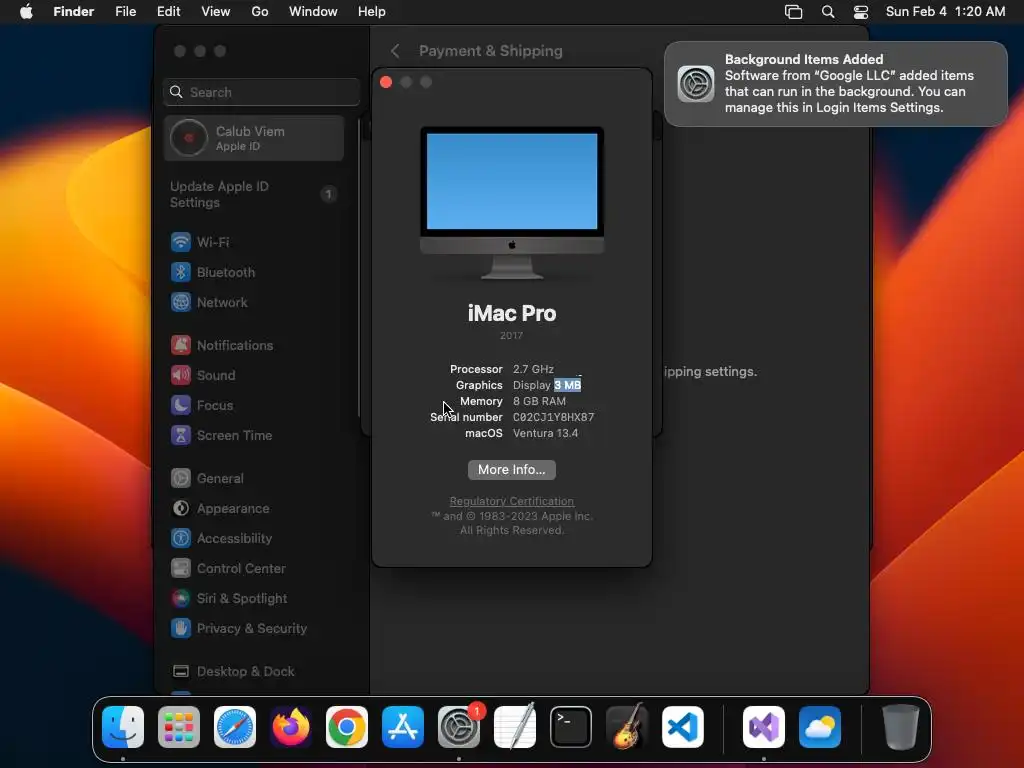Open the Help menu
1024x768 pixels.
(x=372, y=12)
